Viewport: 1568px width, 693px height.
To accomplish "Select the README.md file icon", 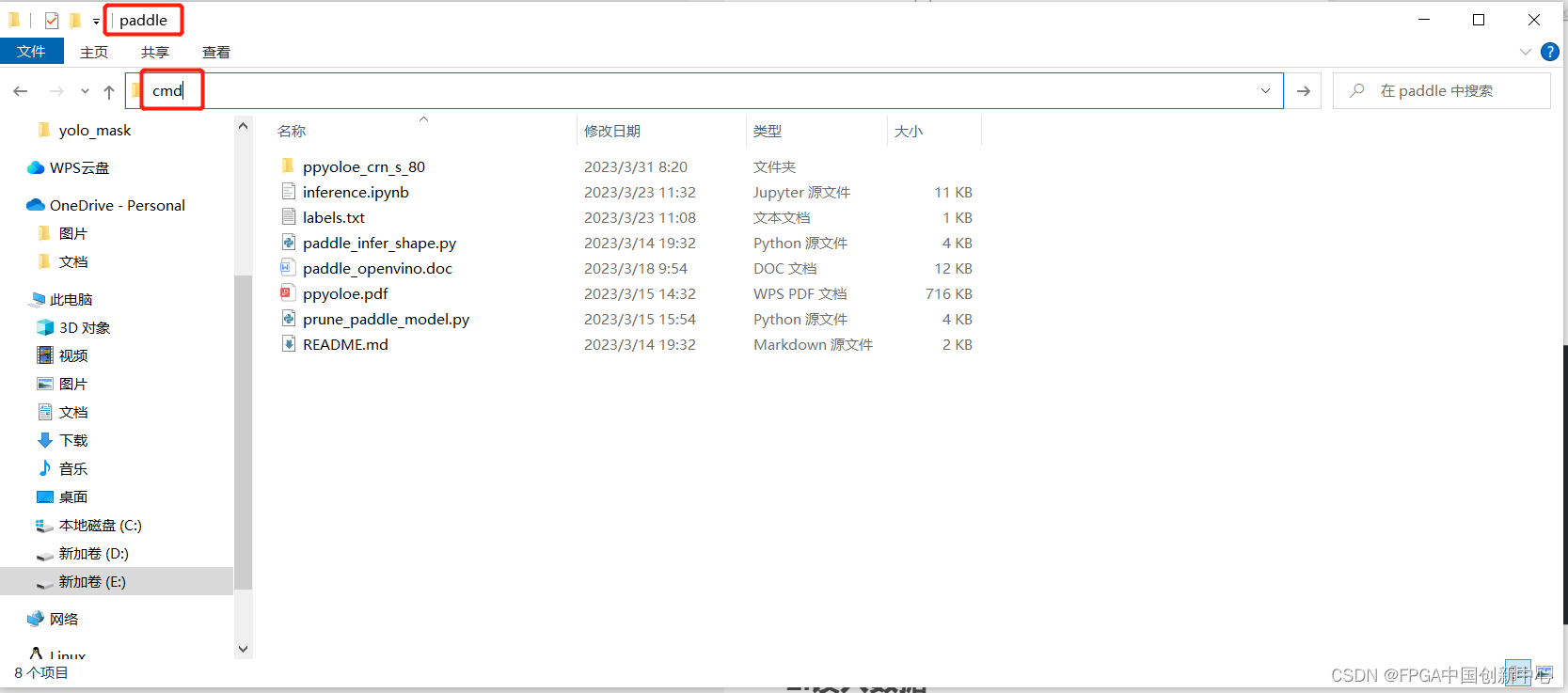I will click(289, 344).
